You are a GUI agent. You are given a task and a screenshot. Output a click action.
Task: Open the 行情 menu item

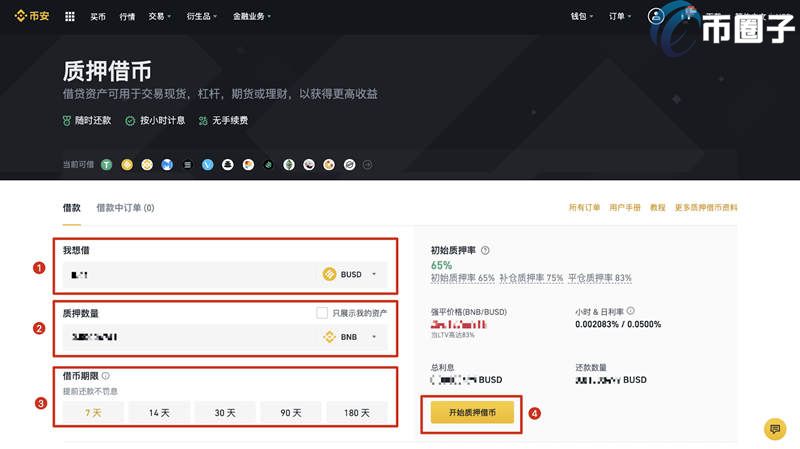pos(127,16)
